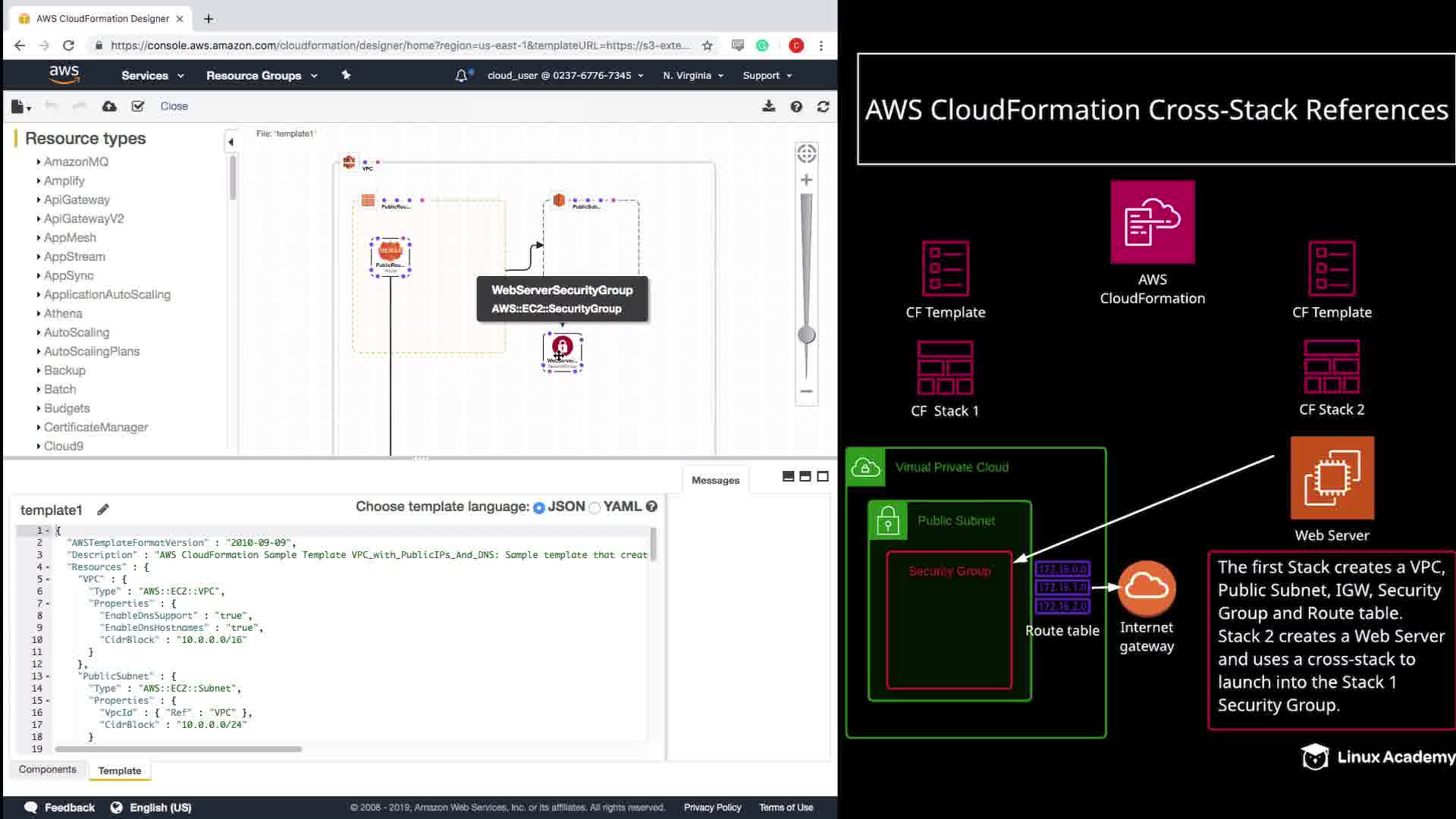
Task: Open the Privacy Policy link
Action: click(x=712, y=807)
